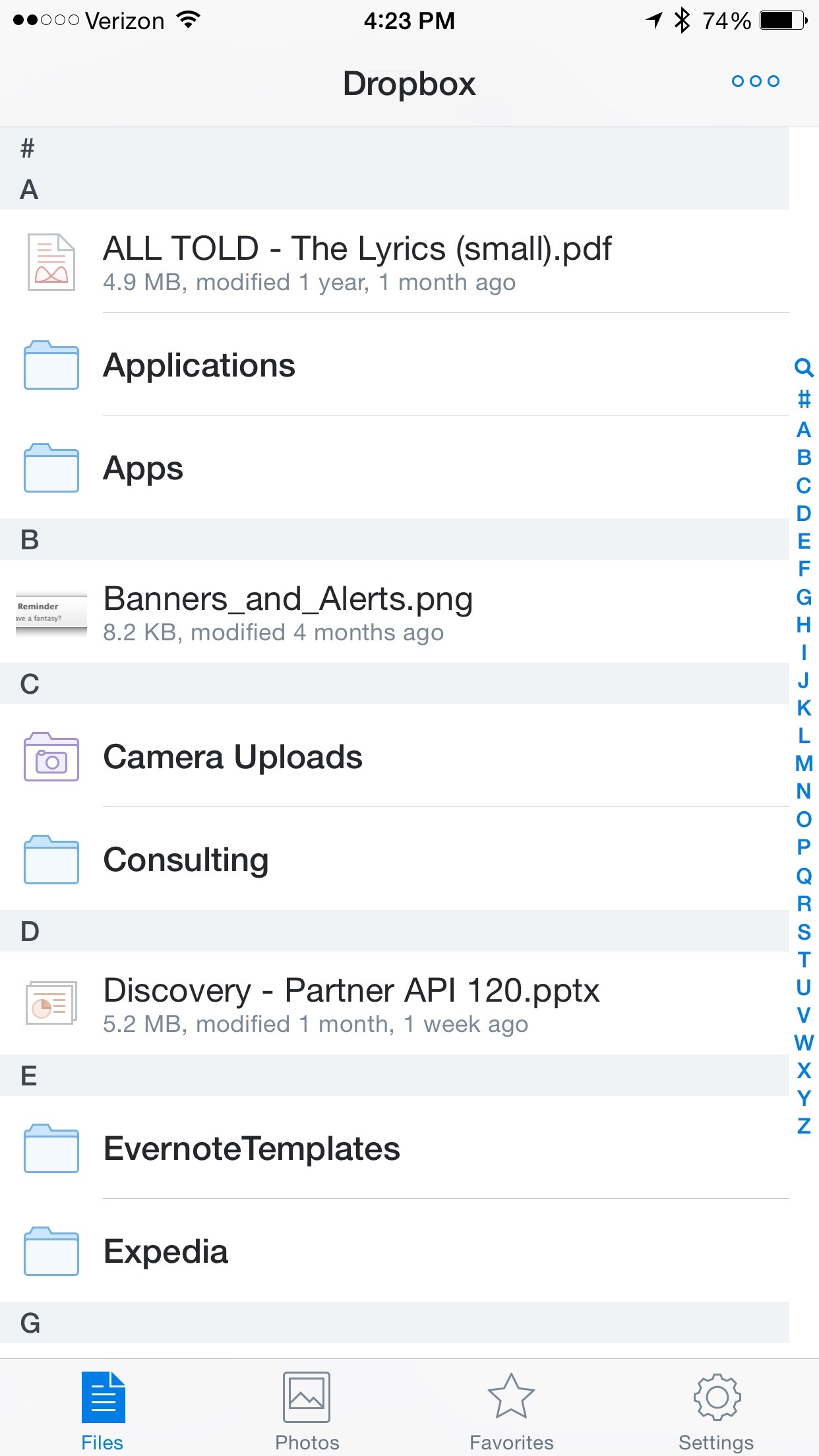Open Discovery - Partner API 120.pptx
This screenshot has width=819, height=1456.
point(351,990)
